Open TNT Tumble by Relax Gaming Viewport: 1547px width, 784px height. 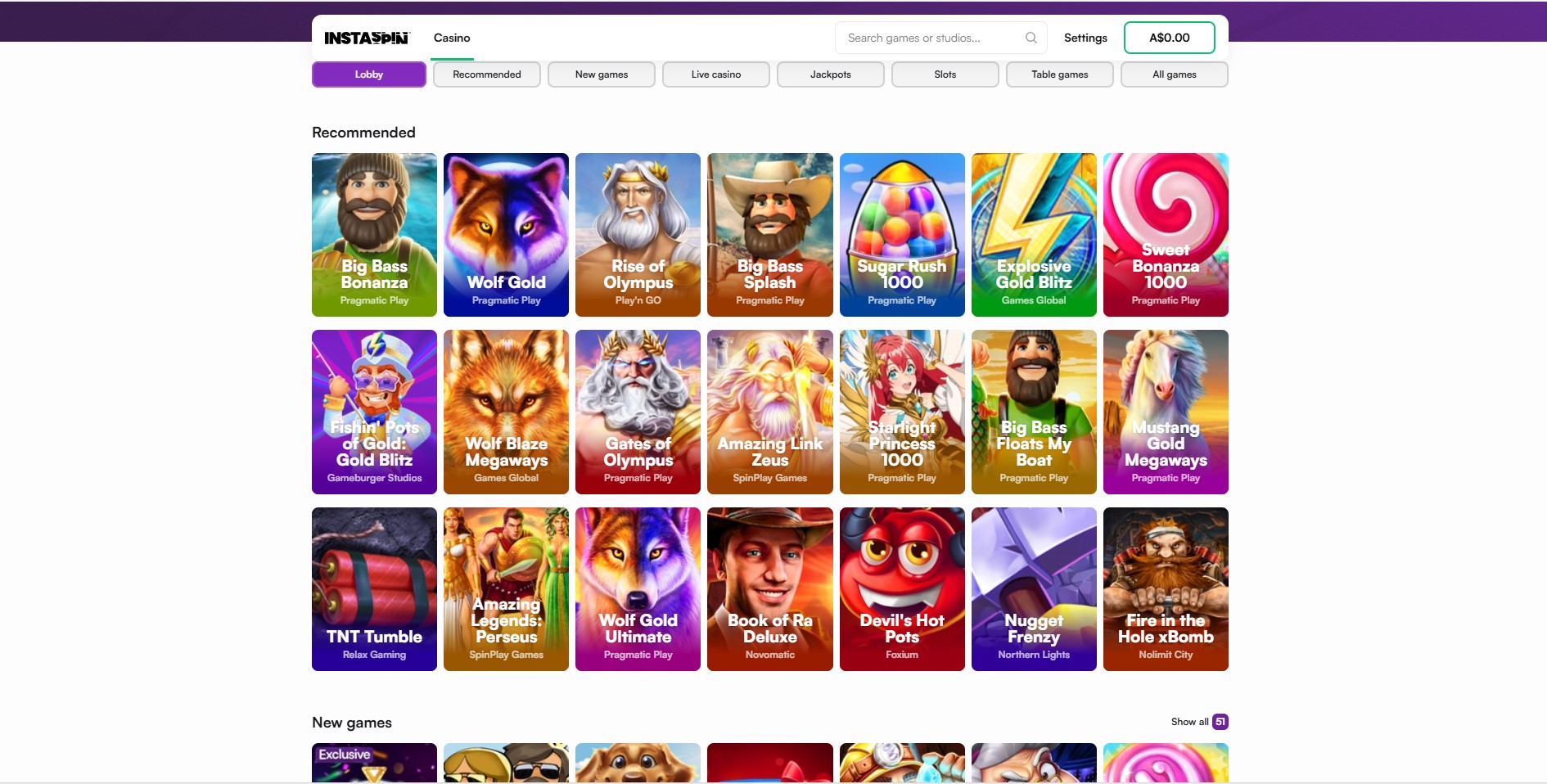pyautogui.click(x=374, y=589)
